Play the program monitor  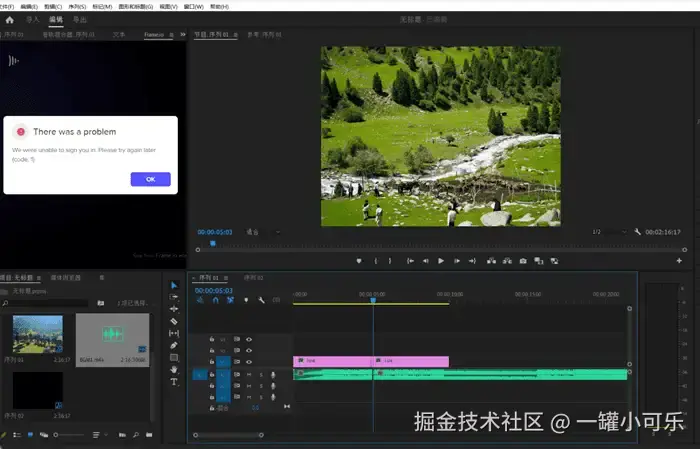[441, 261]
